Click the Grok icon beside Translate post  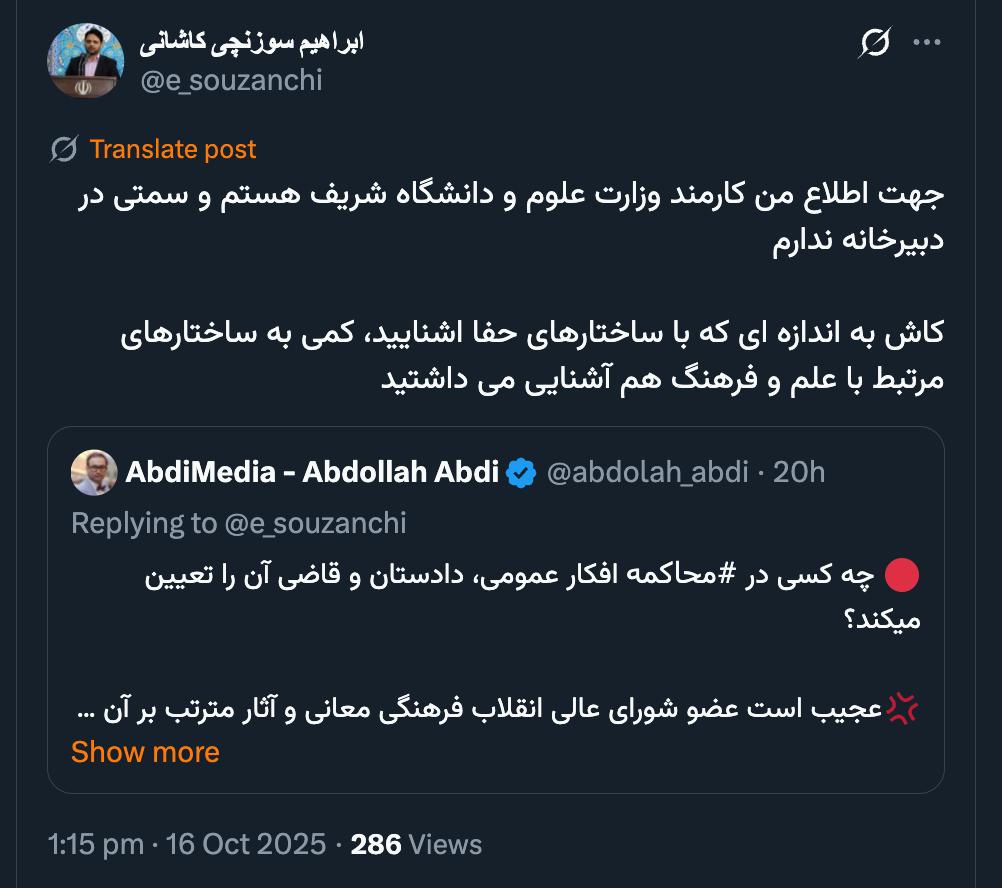64,150
